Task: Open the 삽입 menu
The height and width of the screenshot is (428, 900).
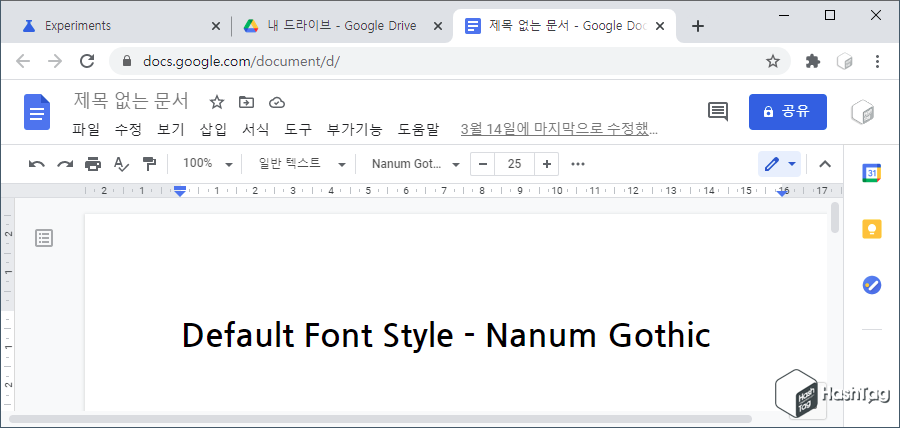Action: [x=213, y=130]
